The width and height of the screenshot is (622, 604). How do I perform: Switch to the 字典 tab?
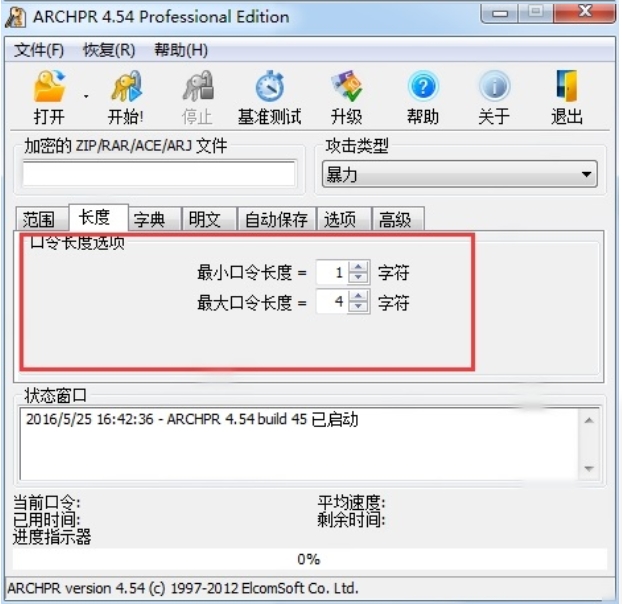tap(149, 219)
